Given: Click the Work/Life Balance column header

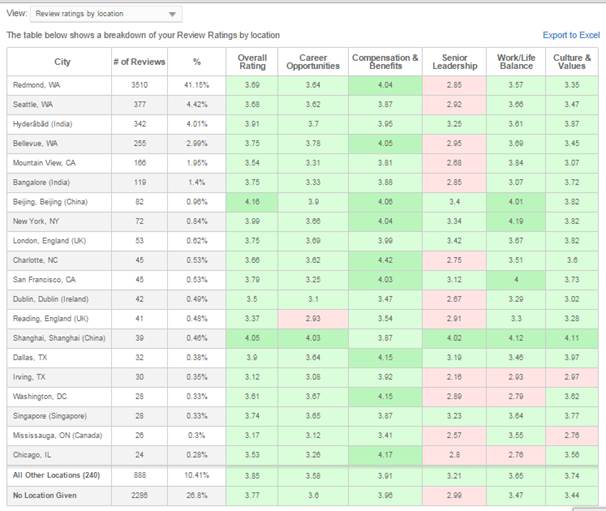Looking at the screenshot, I should (x=516, y=62).
